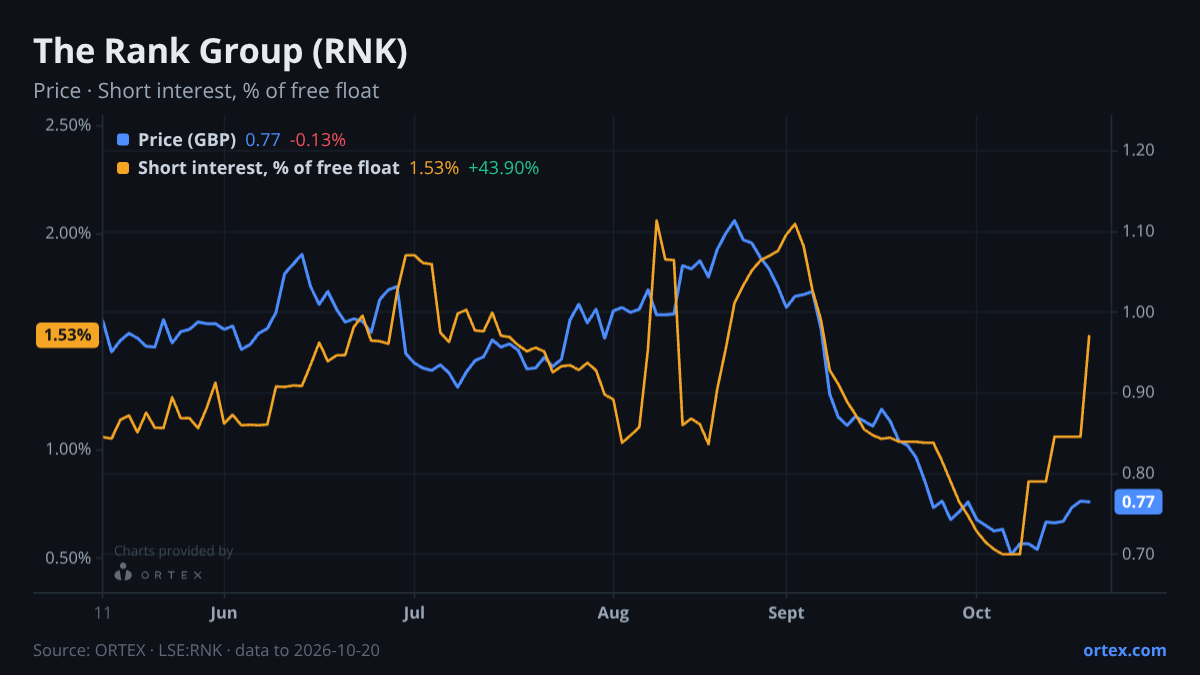This screenshot has width=1200, height=675.
Task: Click the 'Aug' x-axis label
Action: (614, 613)
